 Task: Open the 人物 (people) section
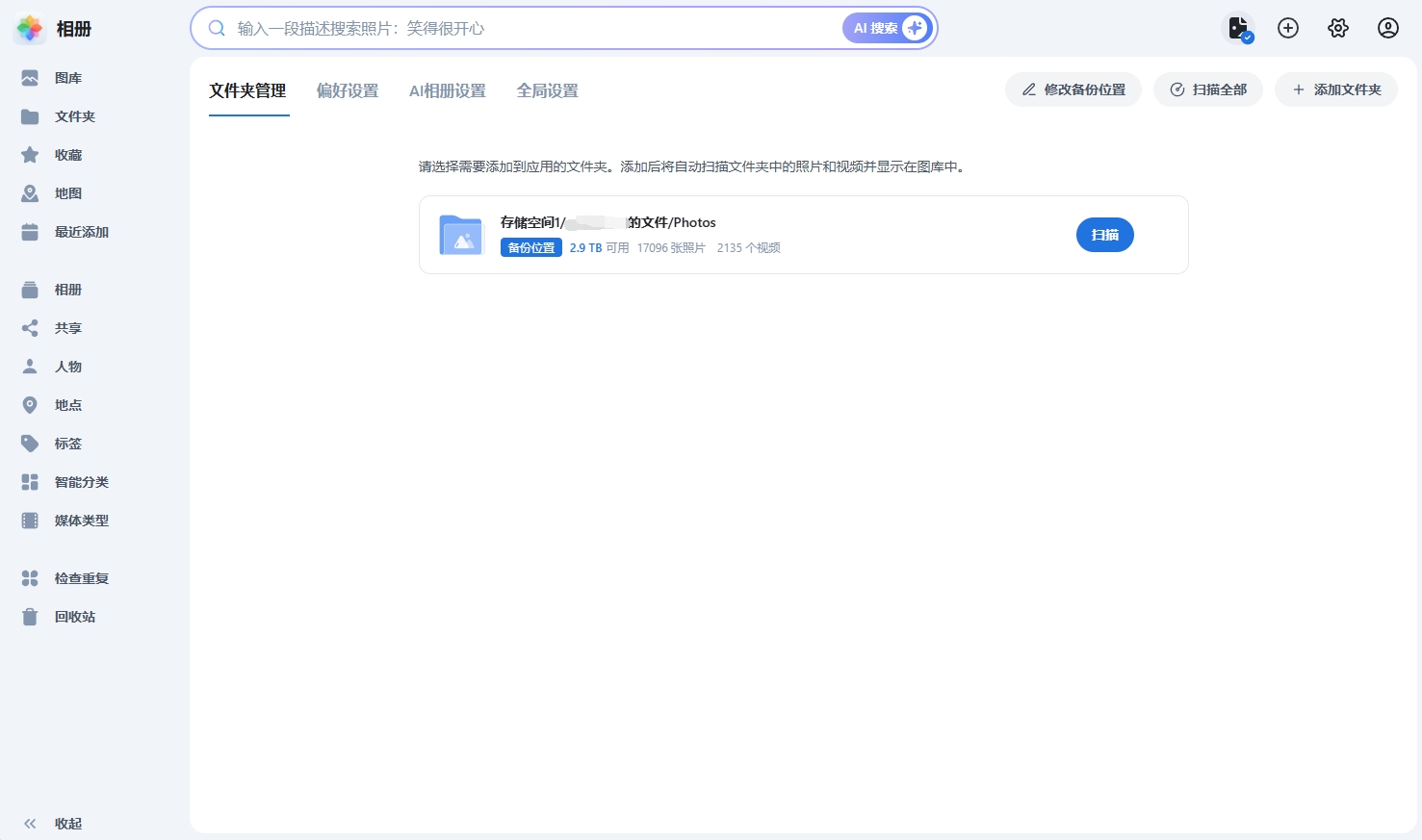pos(67,366)
